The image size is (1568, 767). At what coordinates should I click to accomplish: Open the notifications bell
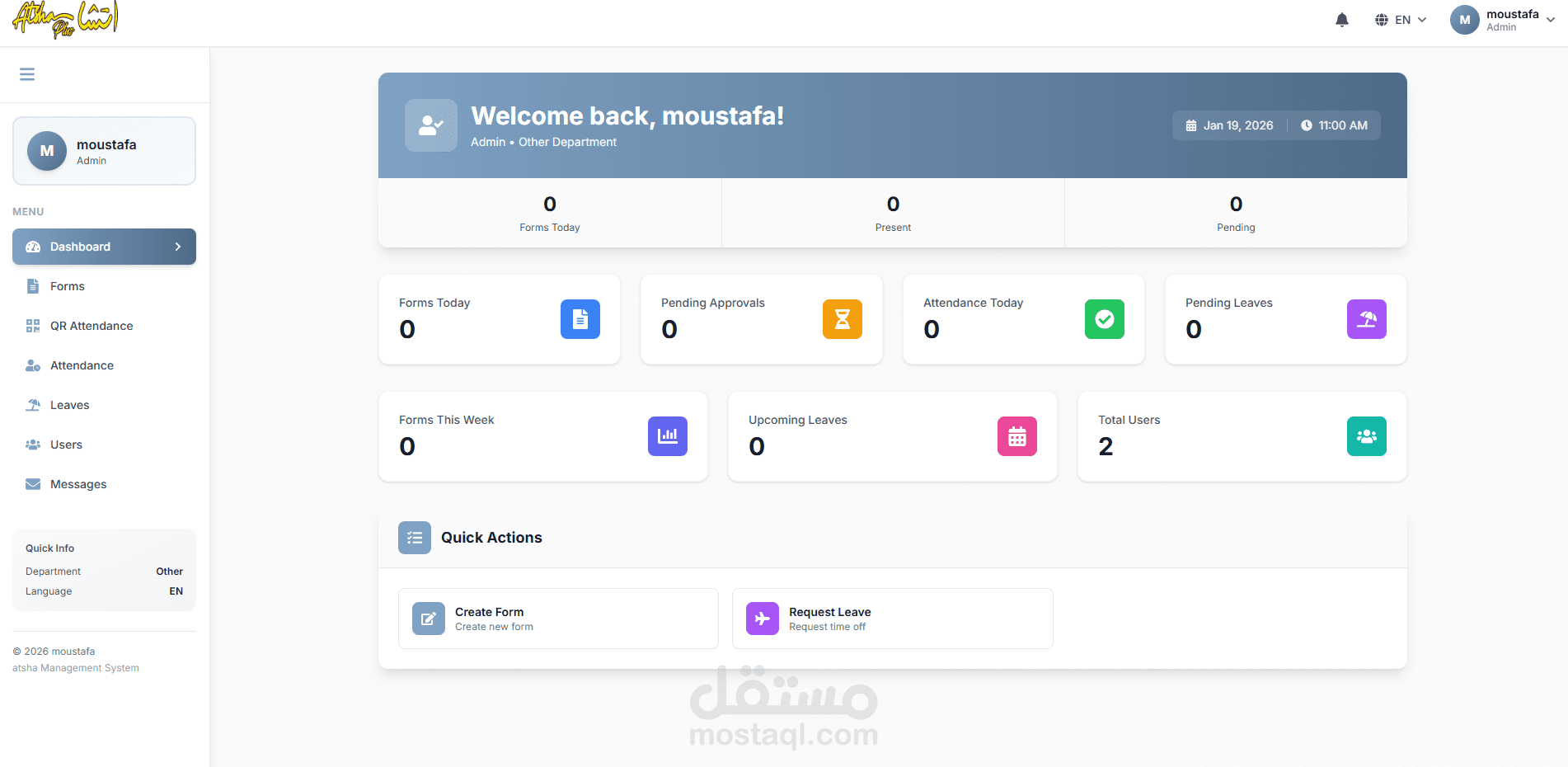click(1342, 20)
